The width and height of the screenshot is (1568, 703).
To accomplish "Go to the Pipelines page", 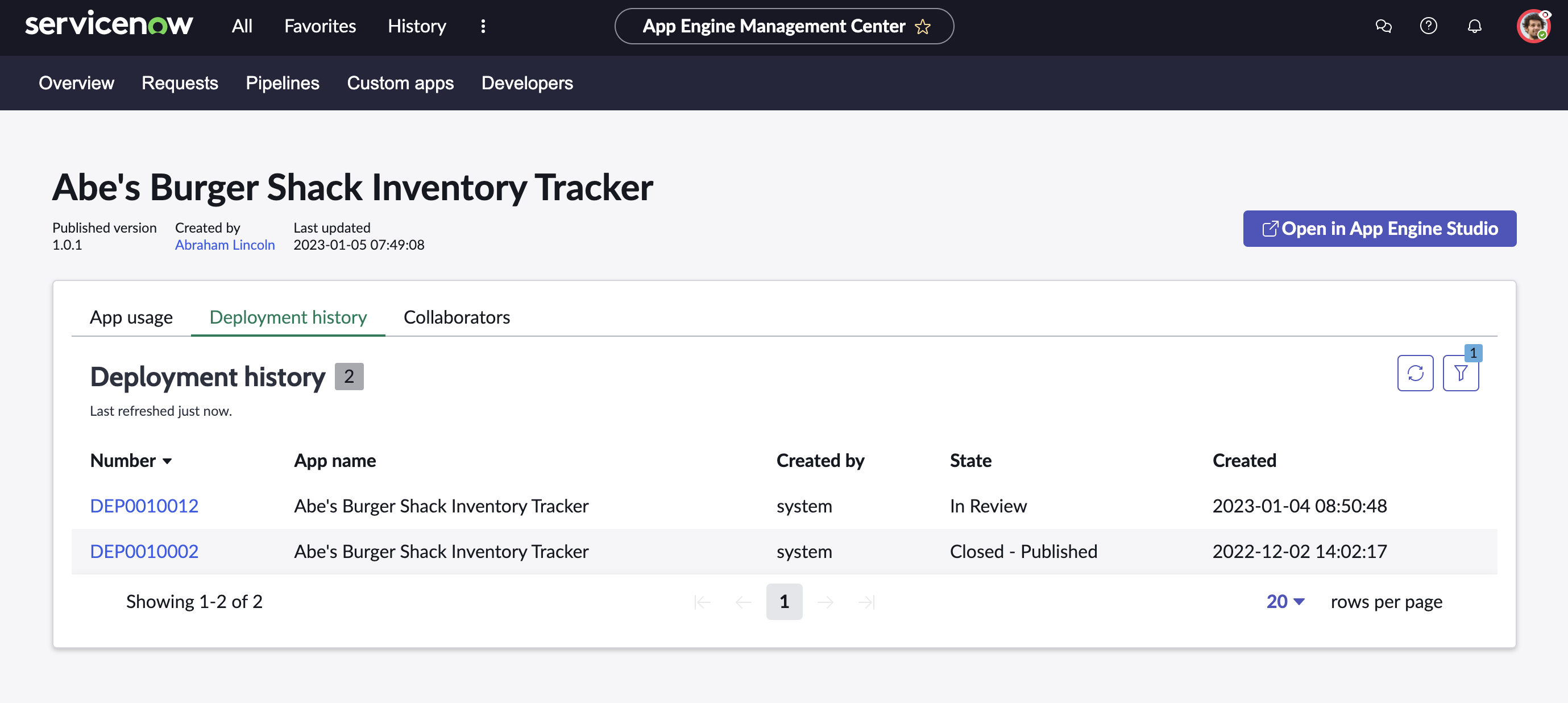I will click(x=283, y=83).
